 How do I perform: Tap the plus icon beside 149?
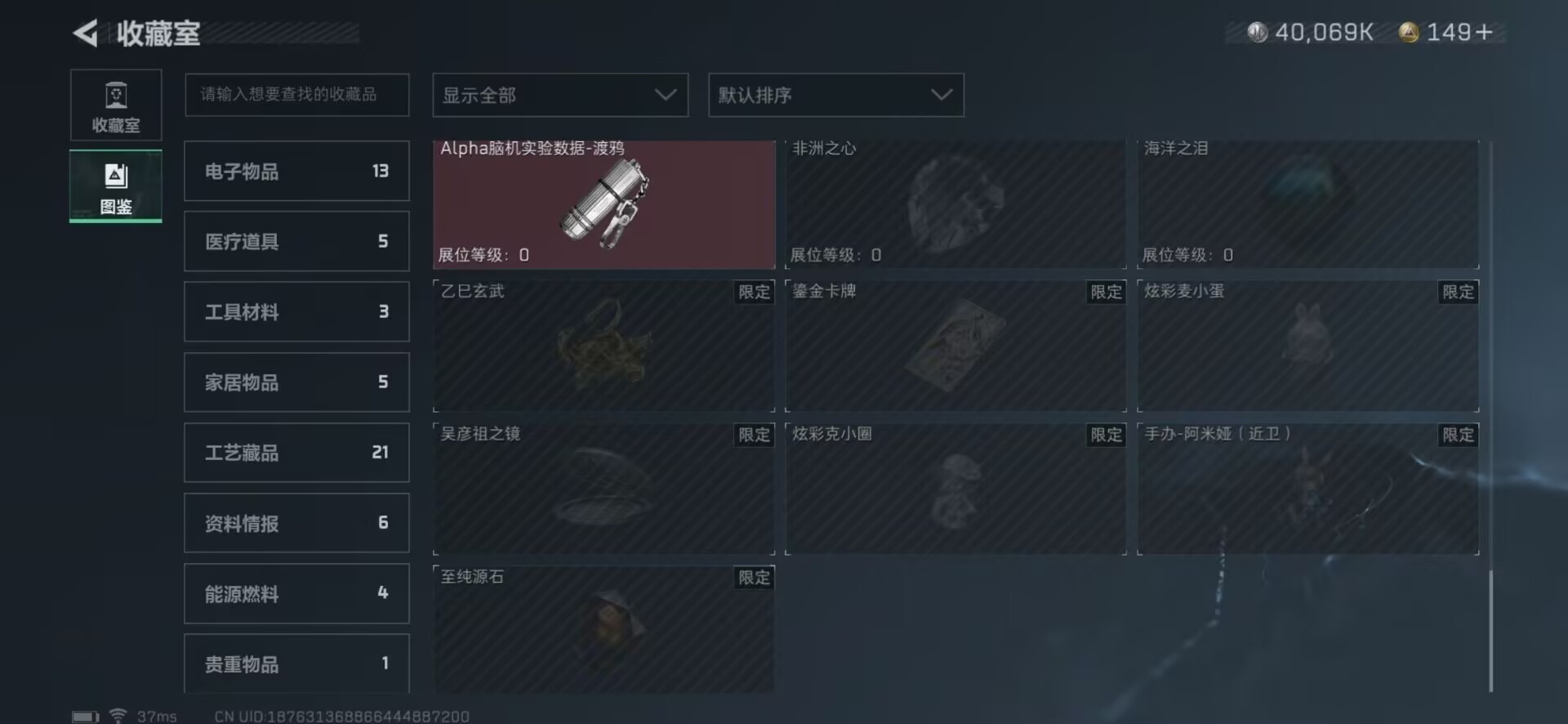pos(1485,32)
